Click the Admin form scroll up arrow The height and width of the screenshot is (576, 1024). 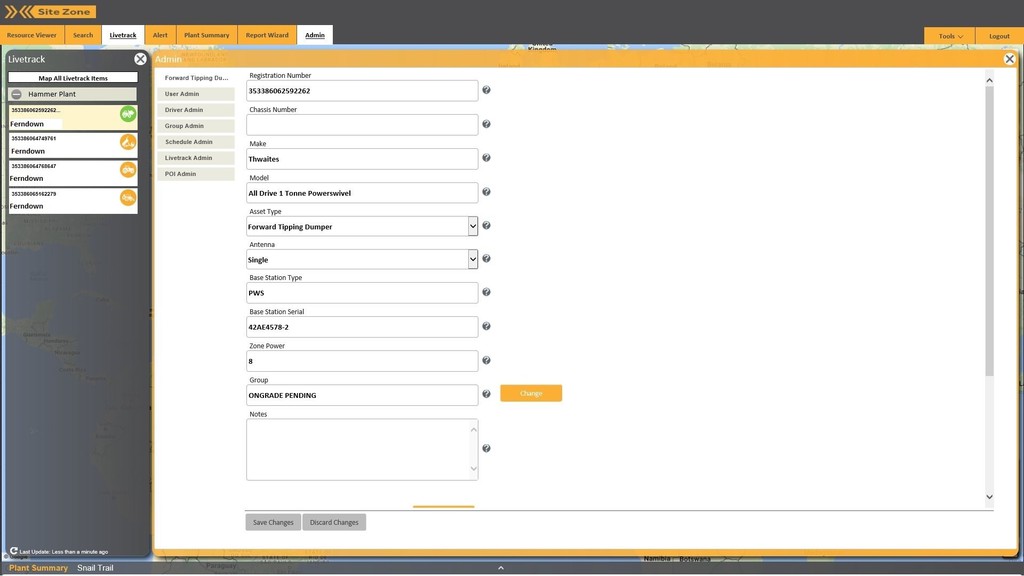coord(989,80)
